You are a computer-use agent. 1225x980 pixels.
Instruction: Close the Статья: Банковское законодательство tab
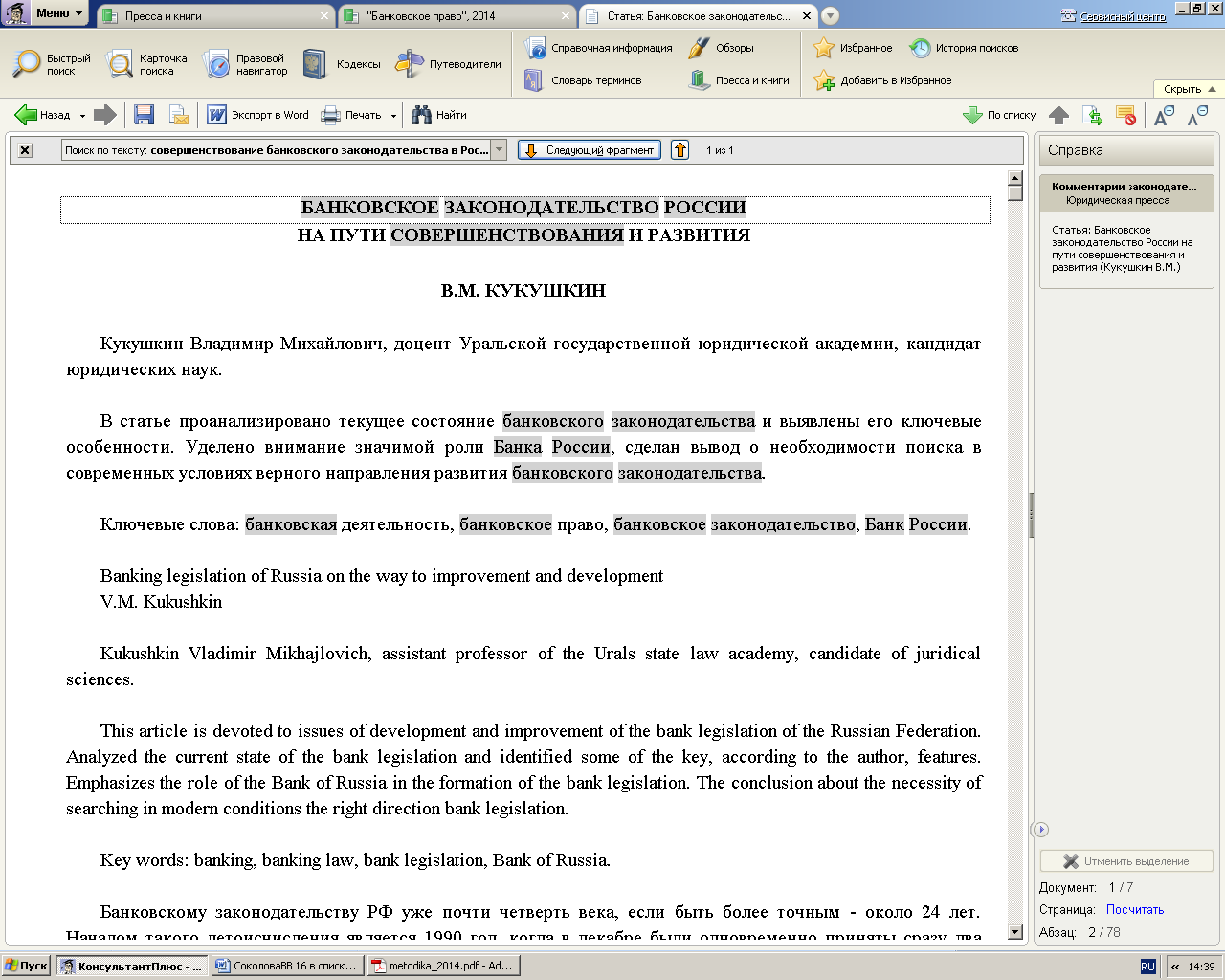pyautogui.click(x=807, y=16)
